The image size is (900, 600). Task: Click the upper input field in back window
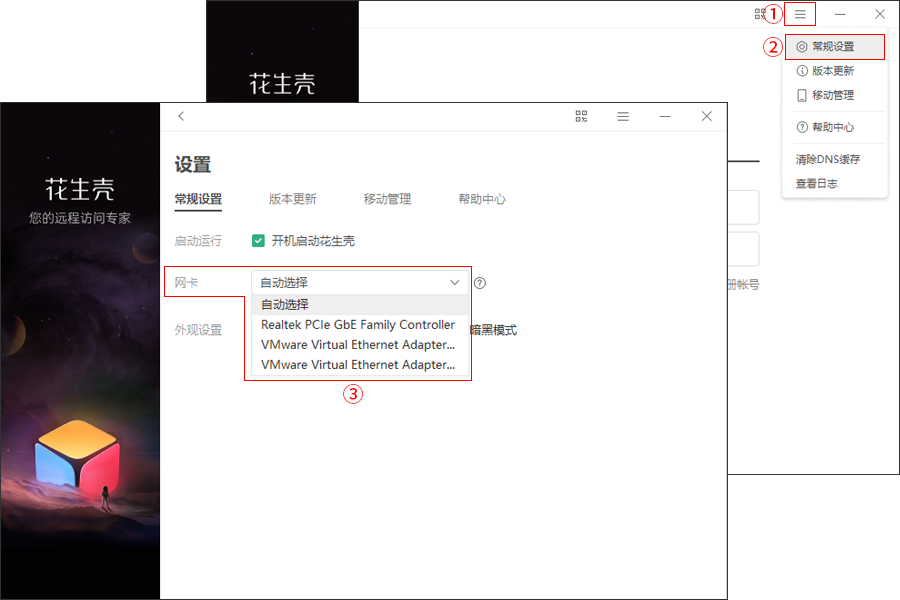tap(743, 207)
